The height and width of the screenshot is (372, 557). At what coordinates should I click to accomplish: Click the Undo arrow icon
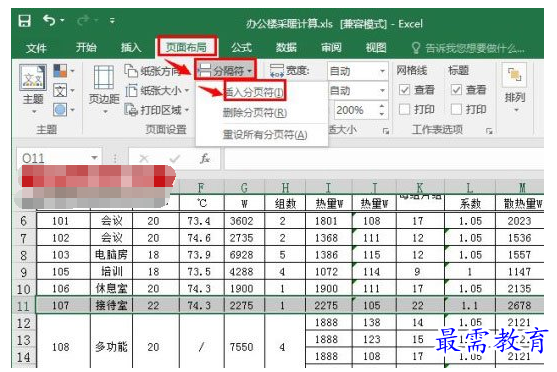(49, 20)
